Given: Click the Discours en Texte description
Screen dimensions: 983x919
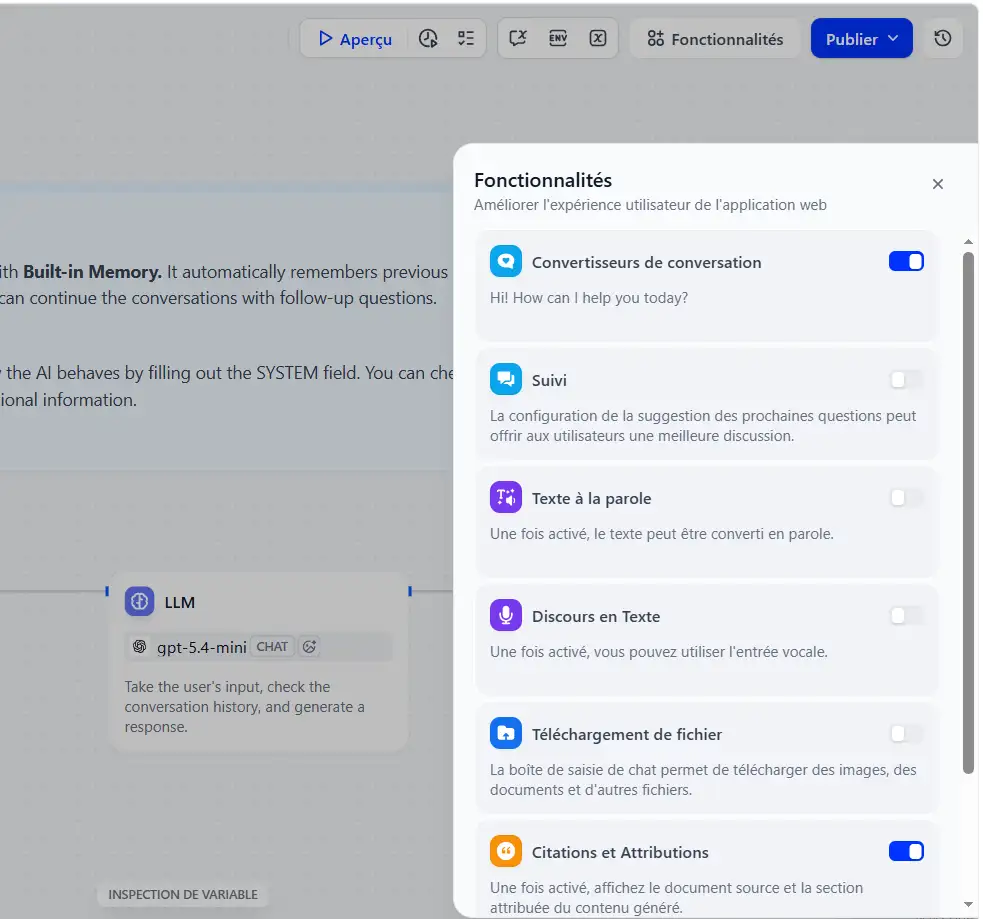Looking at the screenshot, I should point(658,652).
